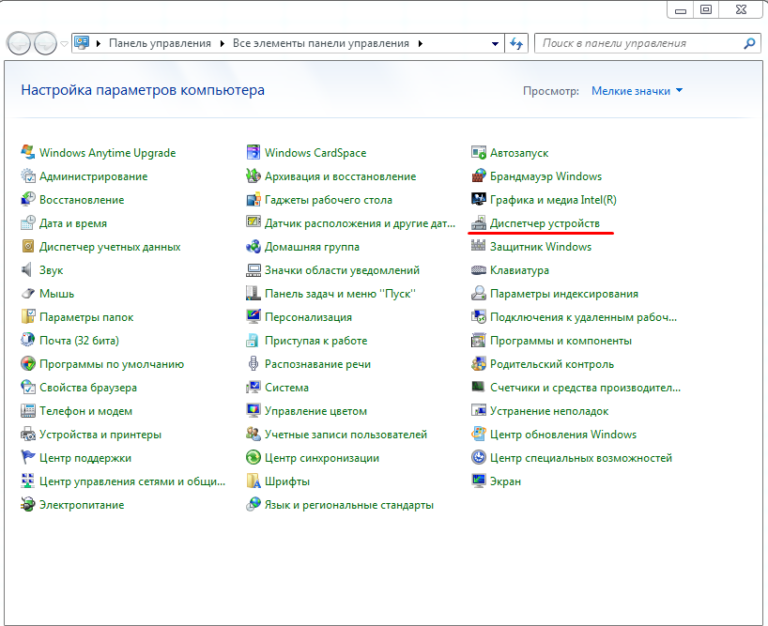Open Подключения к удаленным рабочим столам link

click(583, 317)
